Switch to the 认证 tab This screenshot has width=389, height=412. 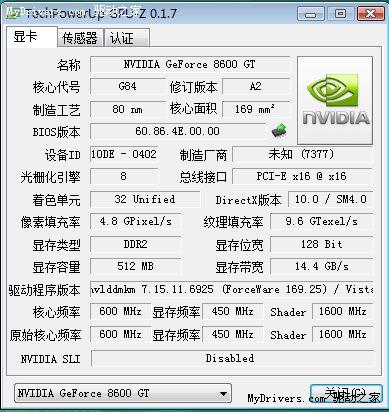(127, 38)
